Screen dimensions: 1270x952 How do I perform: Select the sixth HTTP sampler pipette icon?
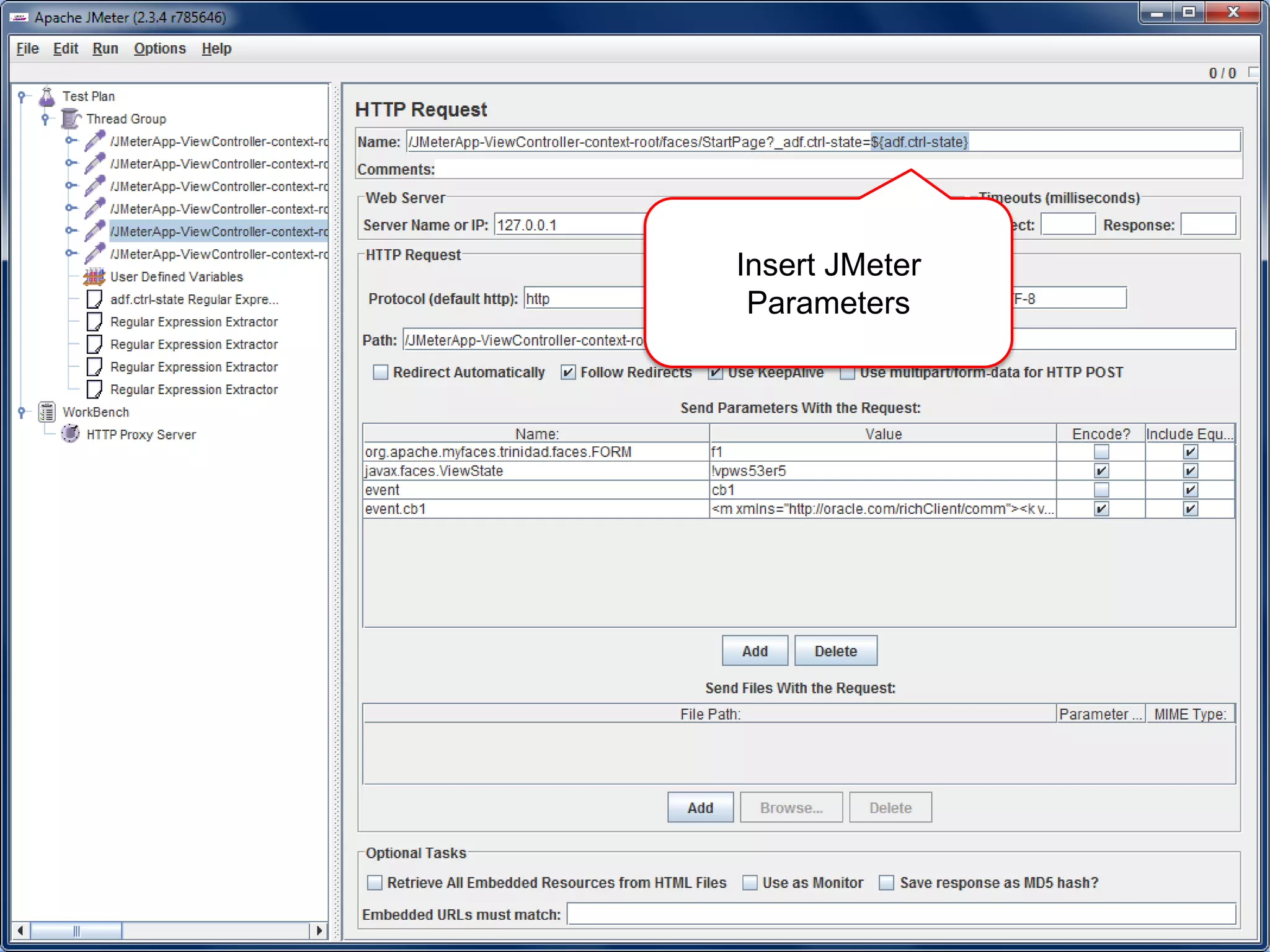click(95, 254)
